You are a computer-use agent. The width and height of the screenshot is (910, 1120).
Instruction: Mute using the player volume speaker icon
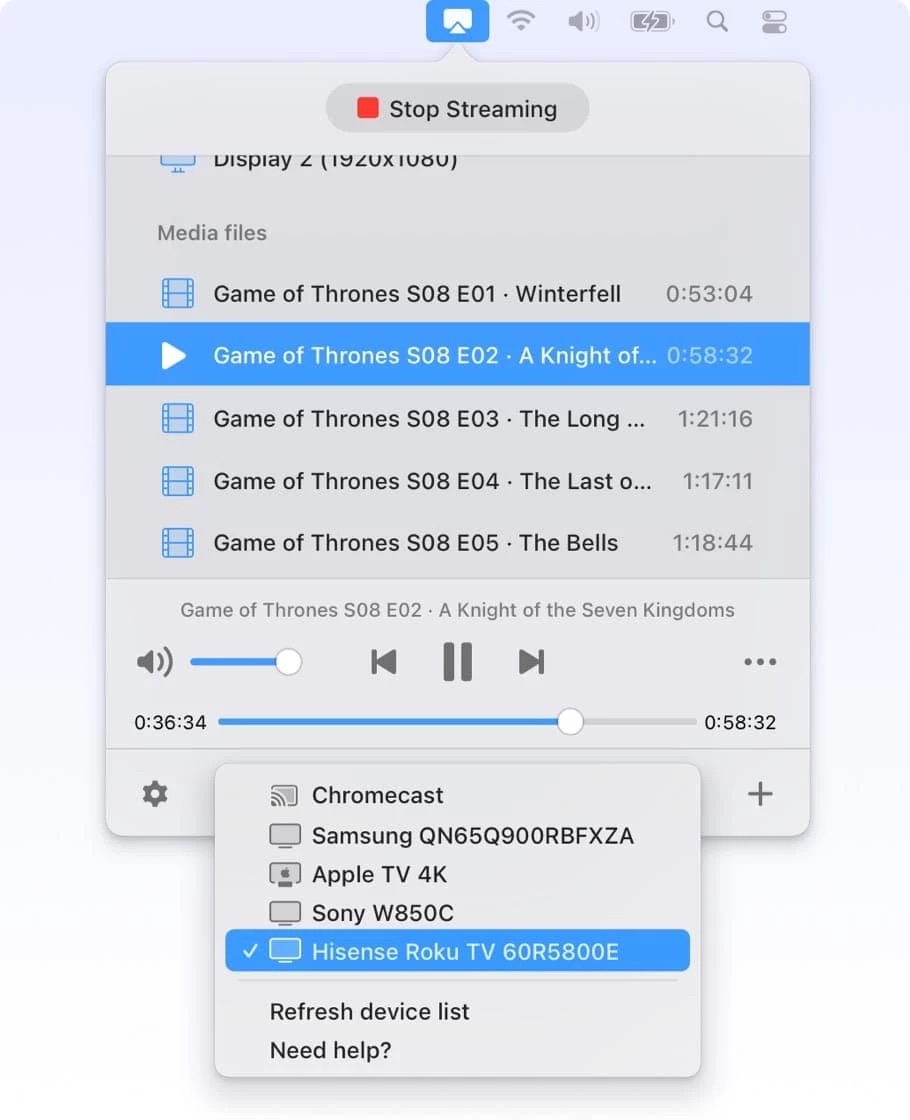pyautogui.click(x=154, y=662)
